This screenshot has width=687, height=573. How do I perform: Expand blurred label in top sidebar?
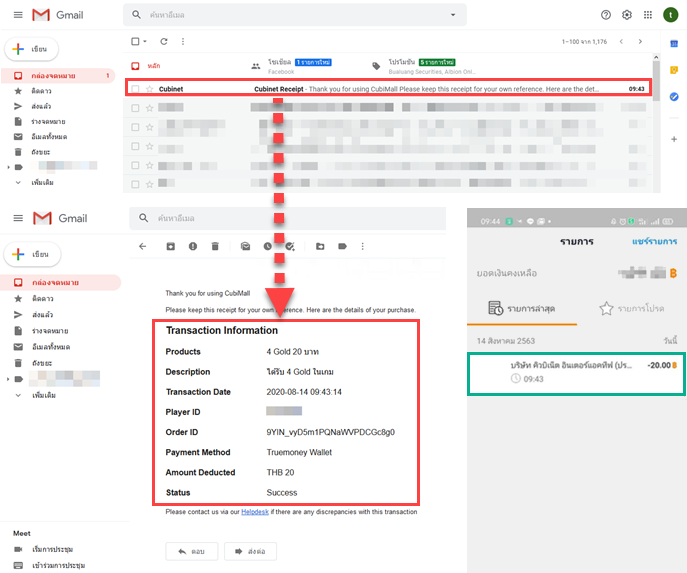(8, 167)
